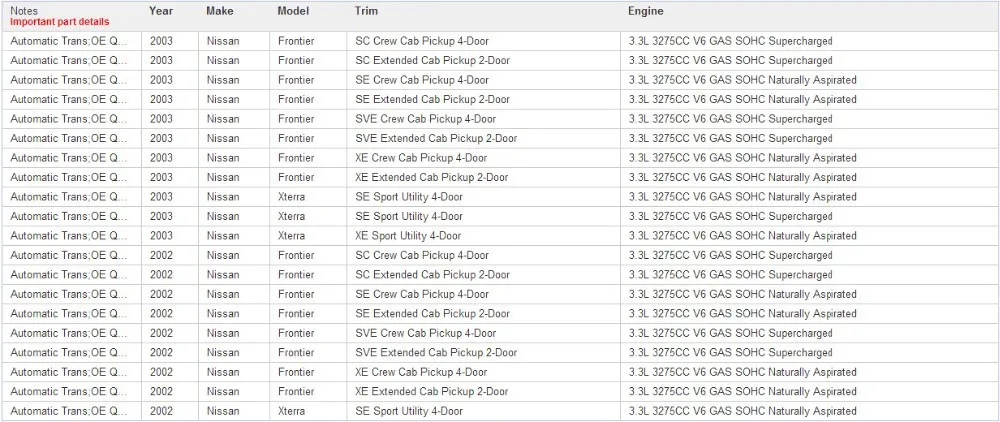The height and width of the screenshot is (422, 1000).
Task: Click the Make column header
Action: pos(220,11)
